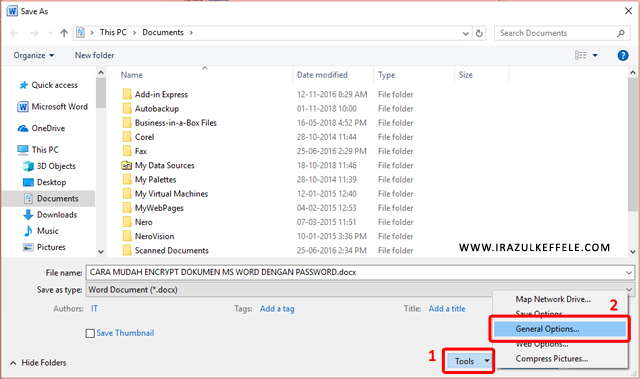Sort by the Type column header
Viewport: 640px width, 379px height.
pyautogui.click(x=387, y=75)
